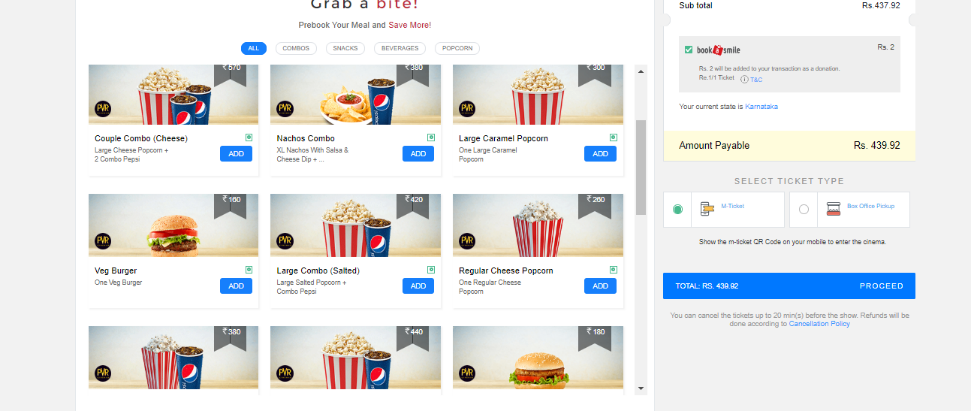
Task: Click the ₹440 popcorn combo image
Action: [x=355, y=358]
